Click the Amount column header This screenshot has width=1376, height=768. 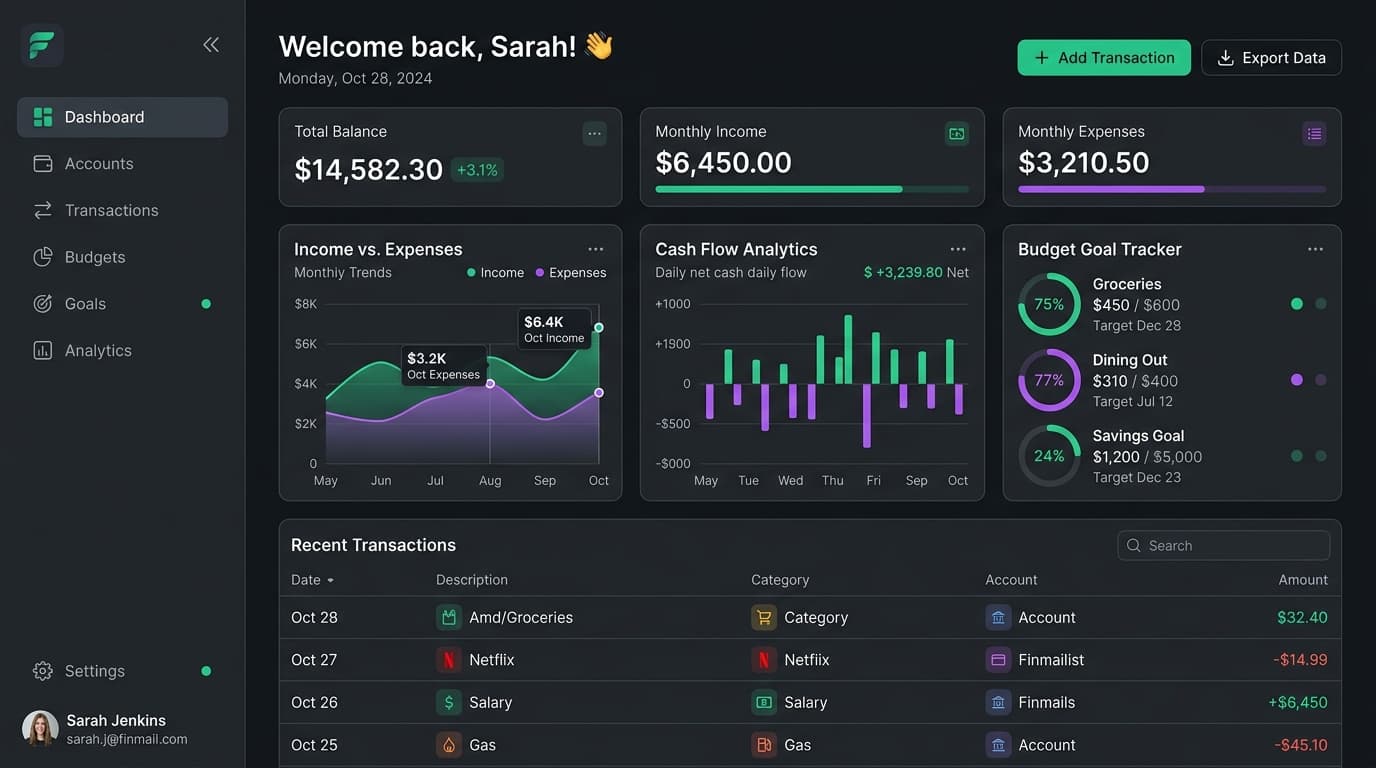(x=1303, y=580)
